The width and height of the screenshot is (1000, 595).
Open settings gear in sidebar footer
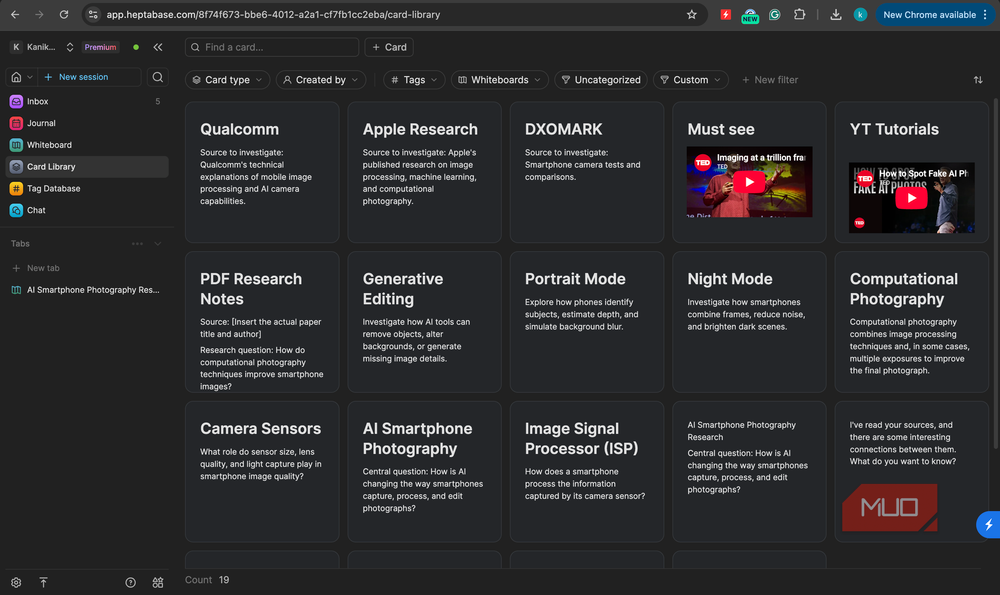(16, 582)
